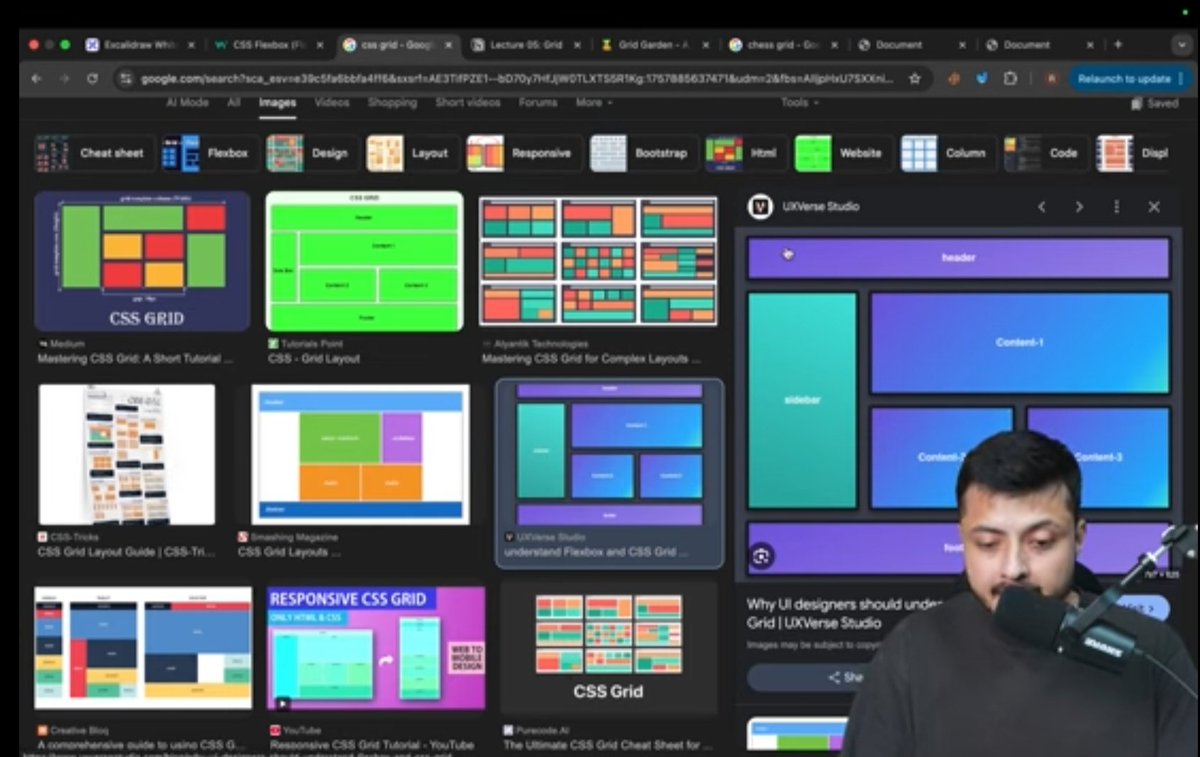Filter images by Html chip

point(746,153)
